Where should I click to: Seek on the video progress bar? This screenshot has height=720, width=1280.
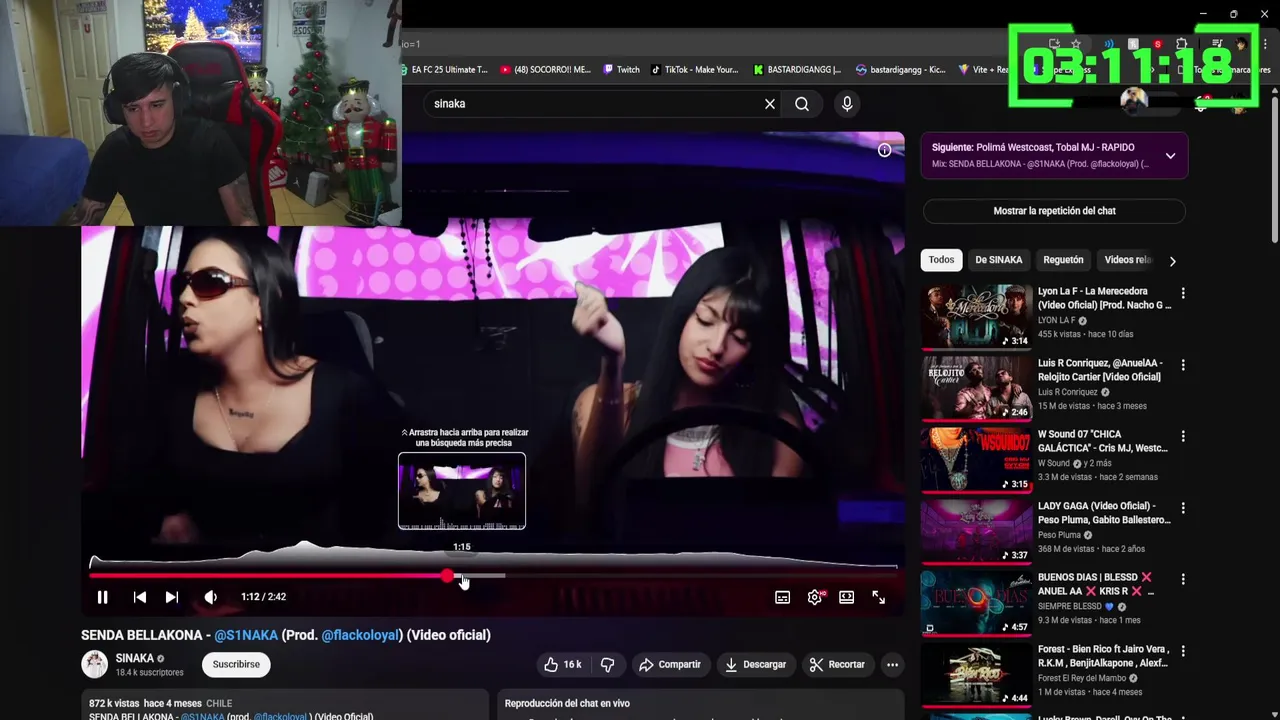[493, 576]
